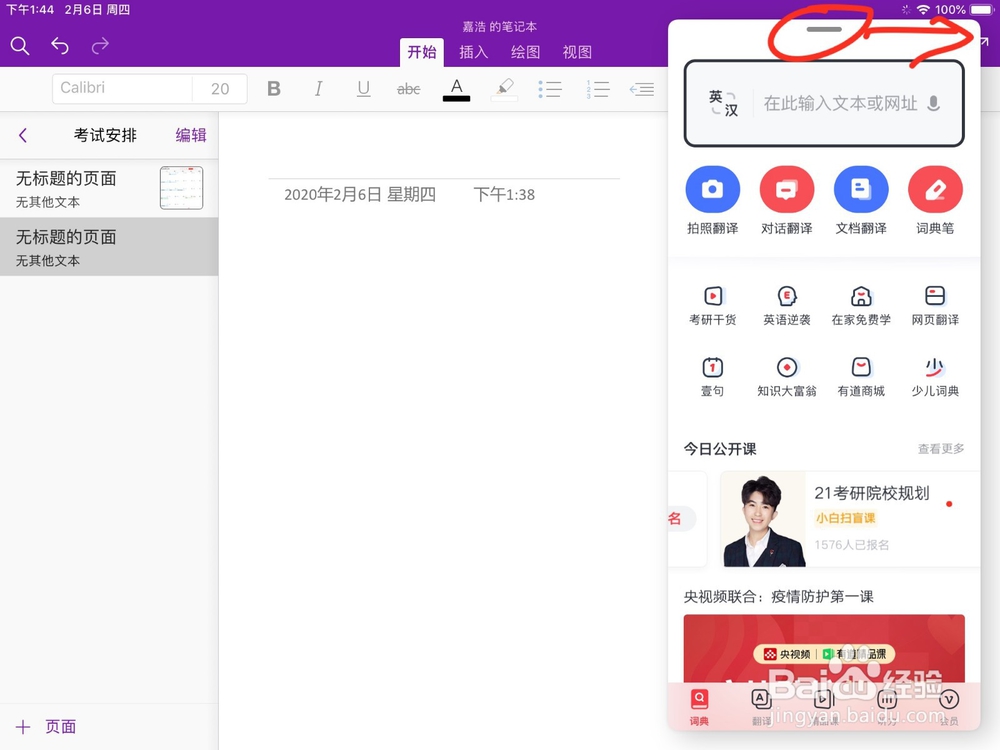Tap the expand arrow at top-right corner

[984, 42]
